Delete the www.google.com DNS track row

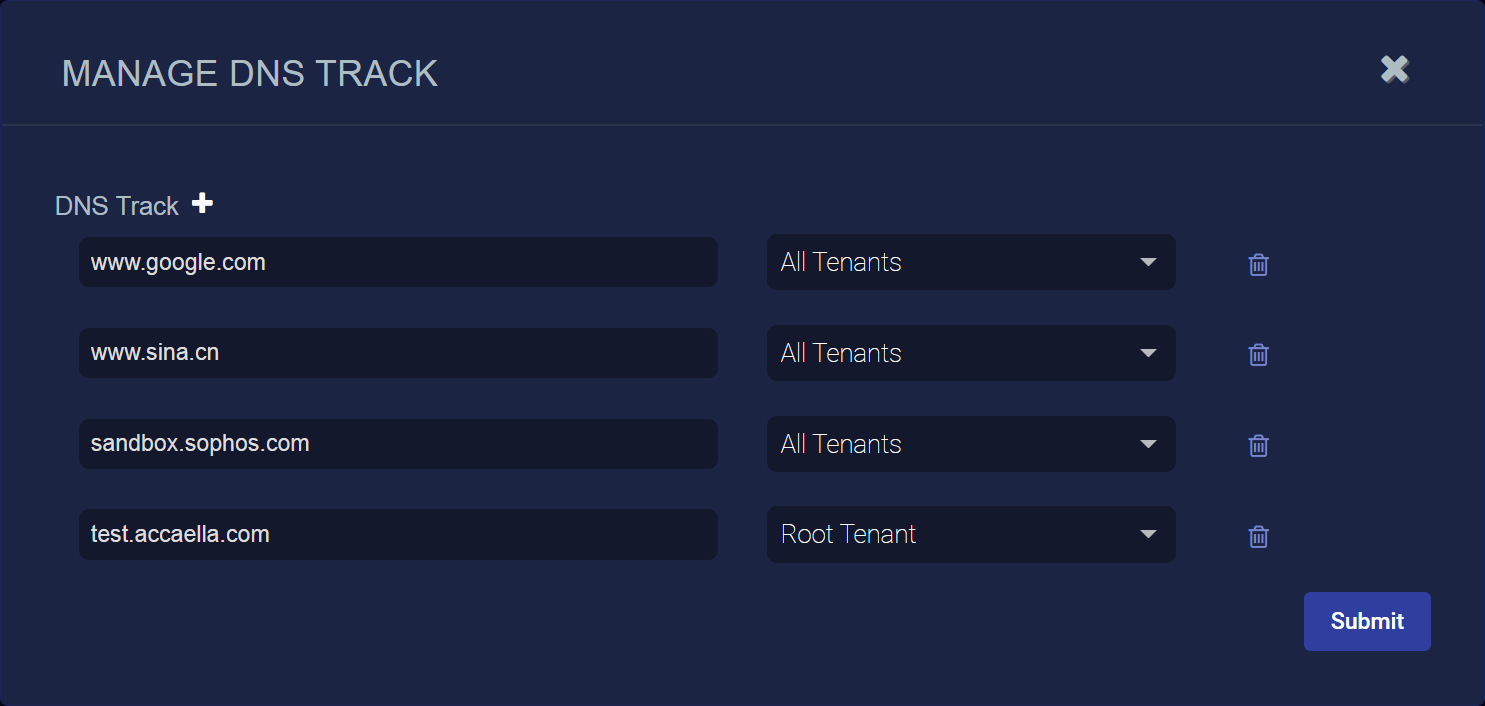click(1259, 265)
